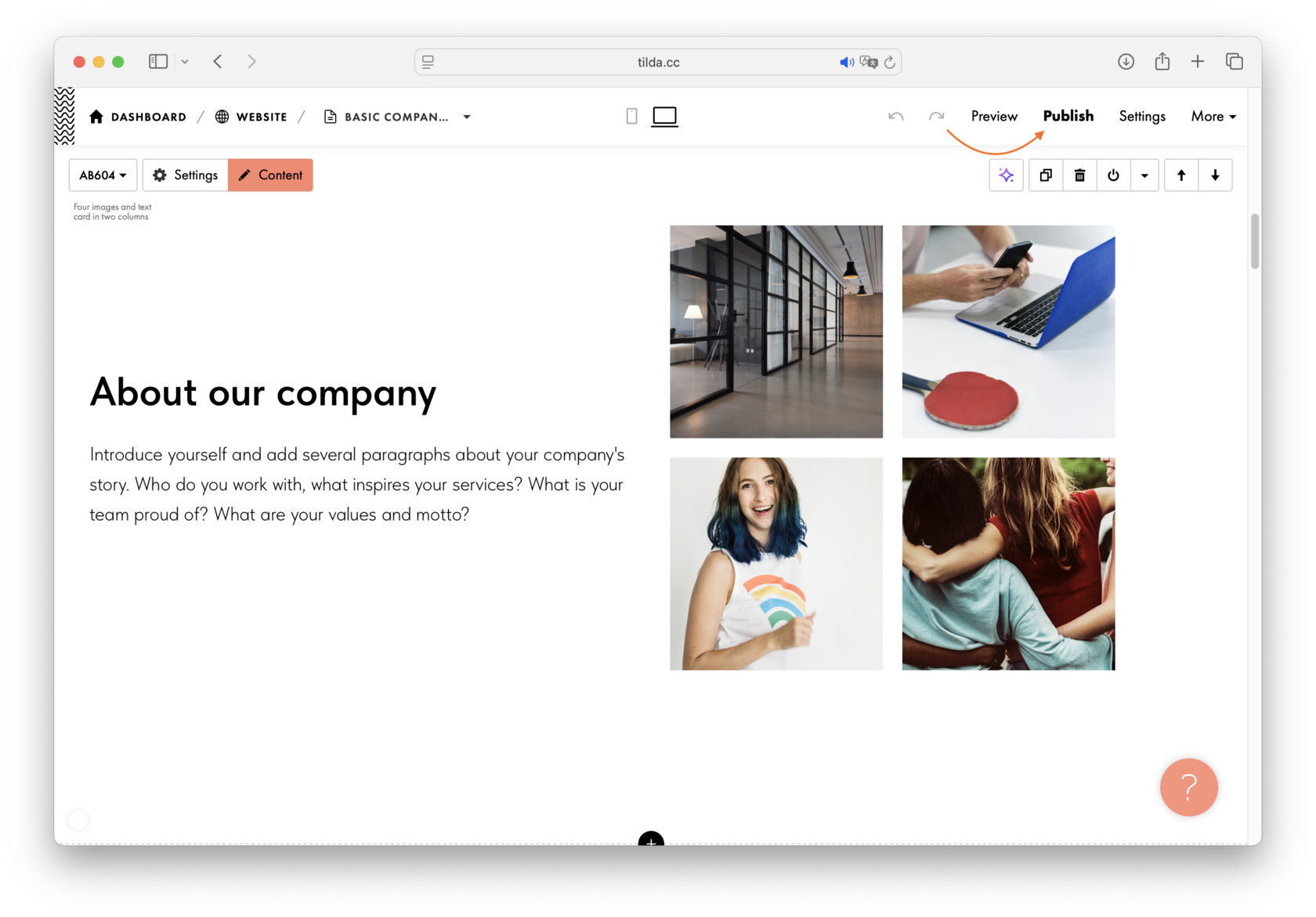Click the undo arrow icon
This screenshot has width=1316, height=917.
pyautogui.click(x=896, y=117)
